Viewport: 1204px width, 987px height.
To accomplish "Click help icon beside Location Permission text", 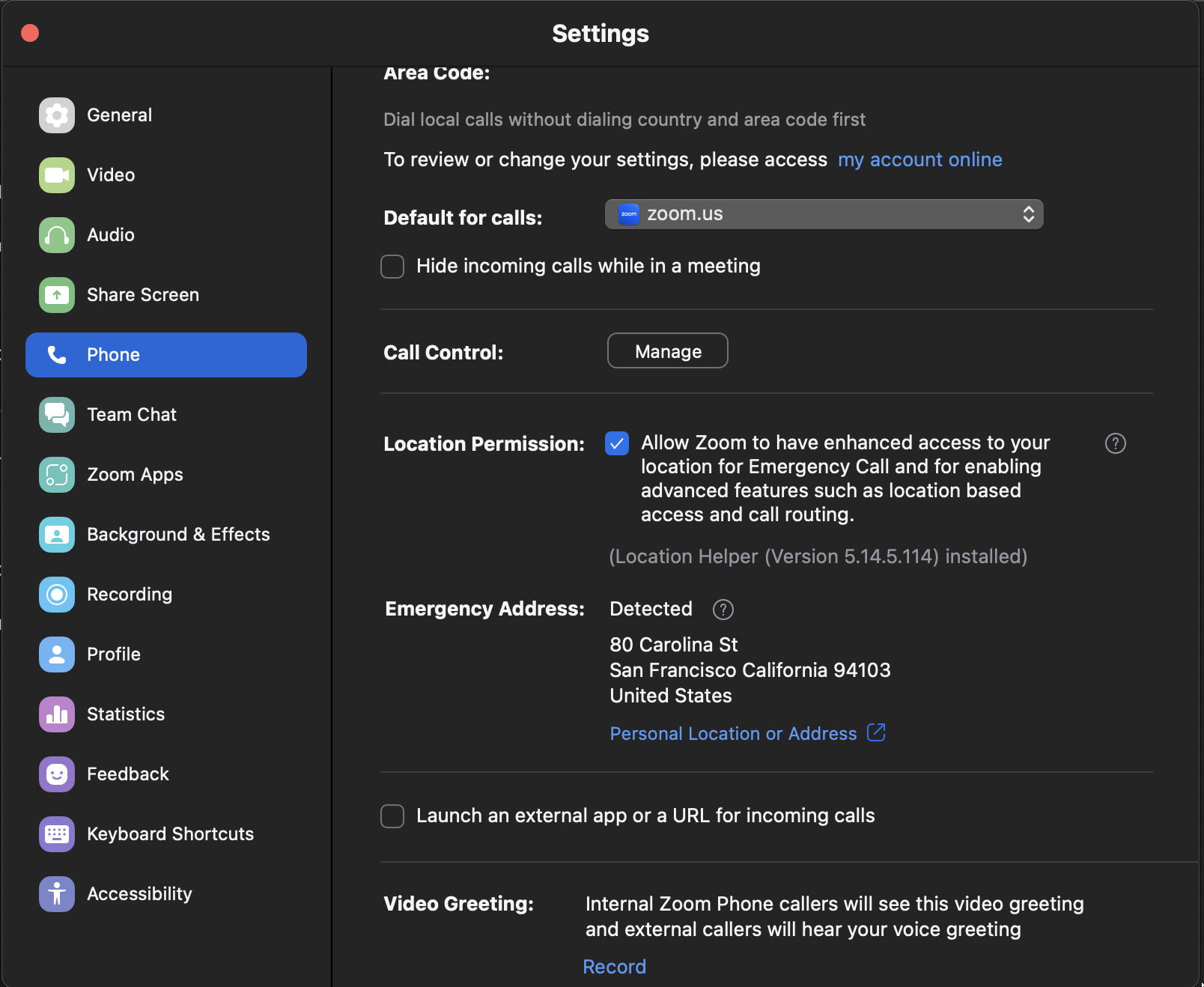I will (x=1116, y=444).
